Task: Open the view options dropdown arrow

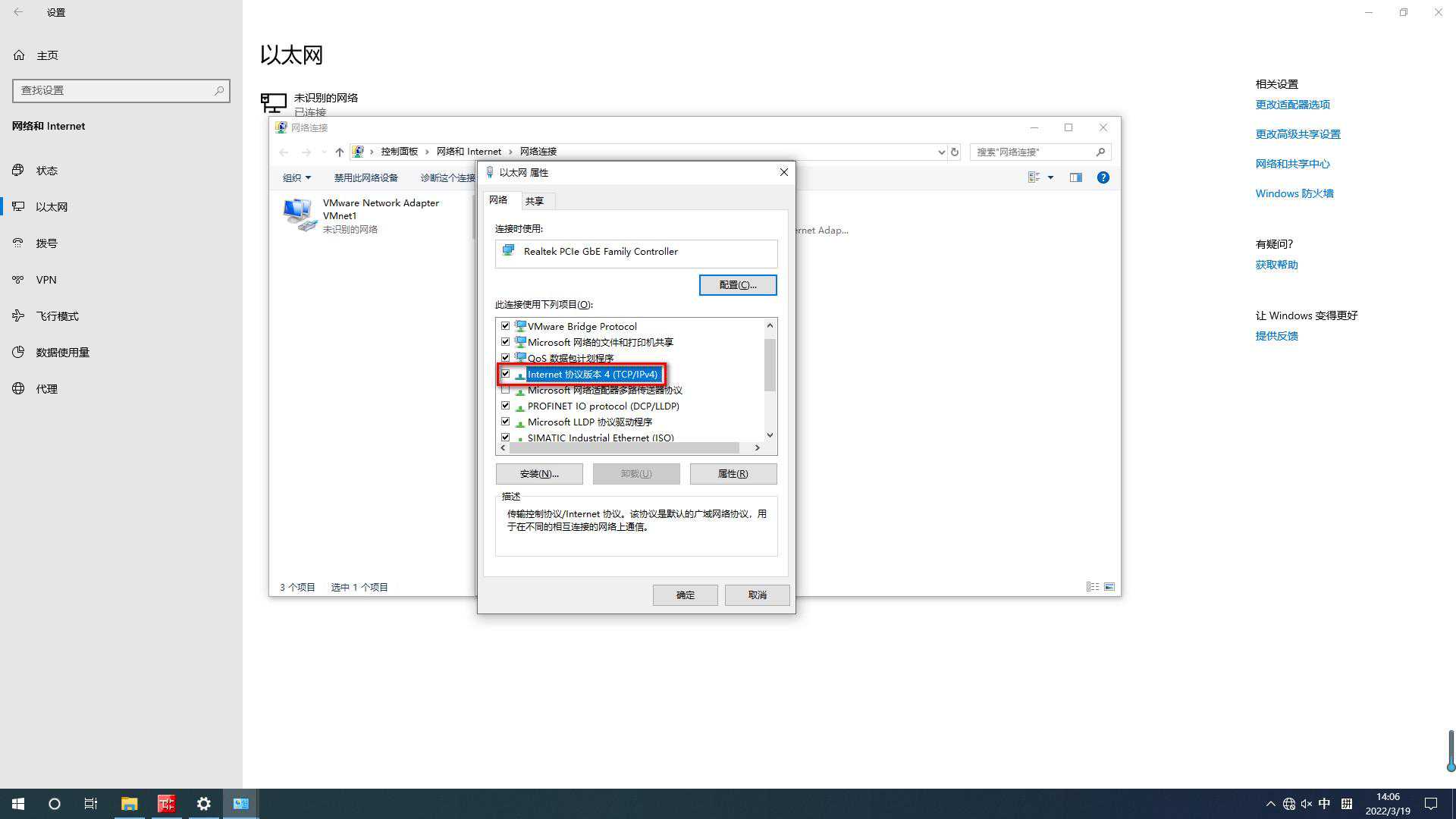Action: [1050, 177]
